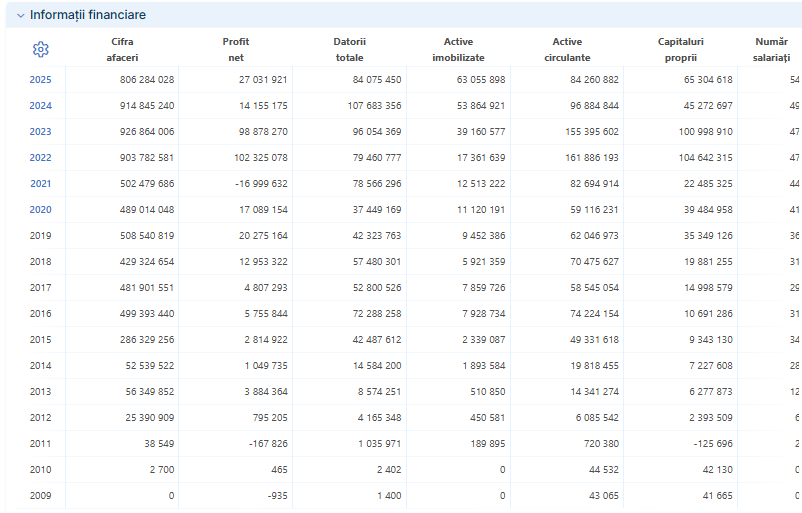Select the 2013 year row label

pos(40,392)
